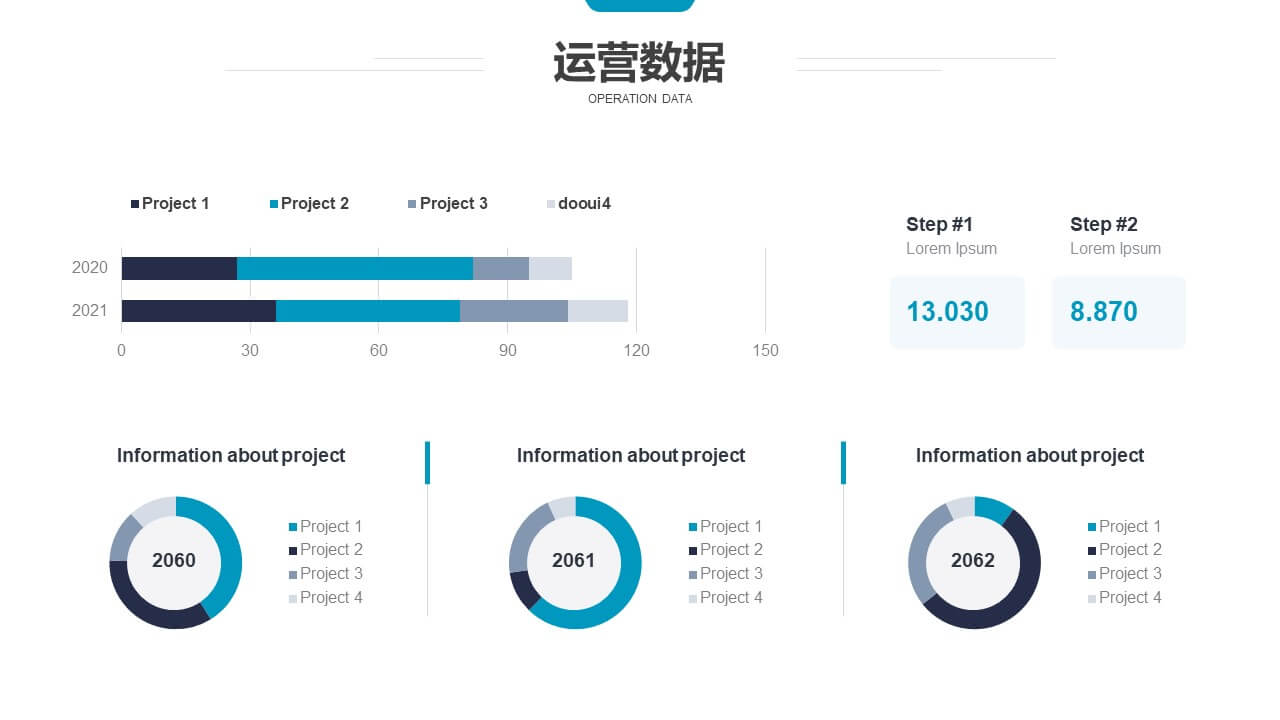Click the 2060 donut chart center label
The width and height of the screenshot is (1280, 720).
(x=174, y=561)
